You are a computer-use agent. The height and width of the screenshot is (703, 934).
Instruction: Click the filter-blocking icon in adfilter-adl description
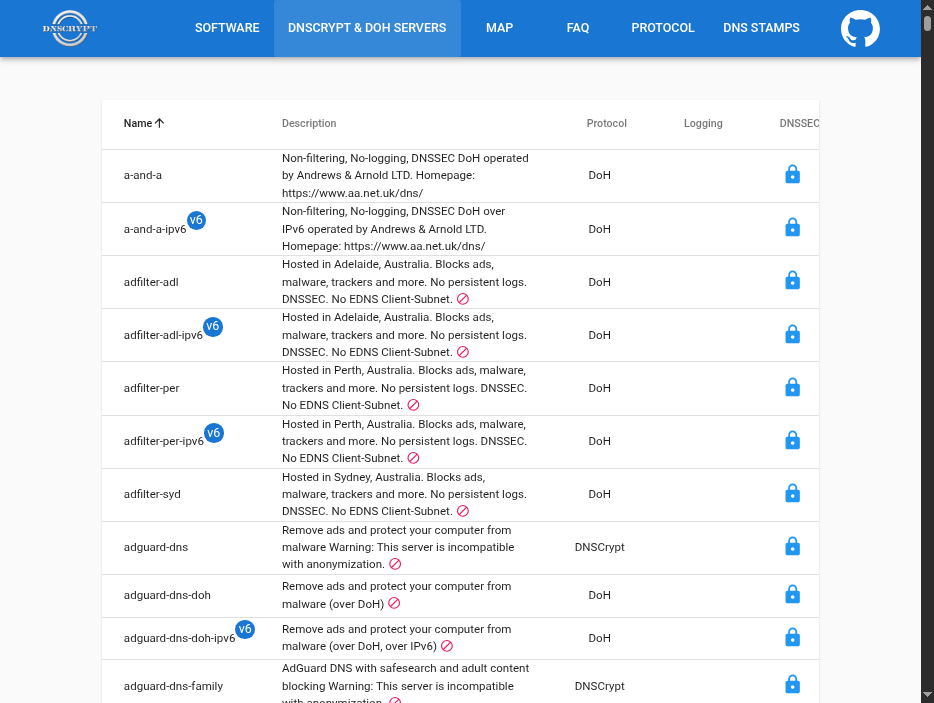pyautogui.click(x=463, y=299)
